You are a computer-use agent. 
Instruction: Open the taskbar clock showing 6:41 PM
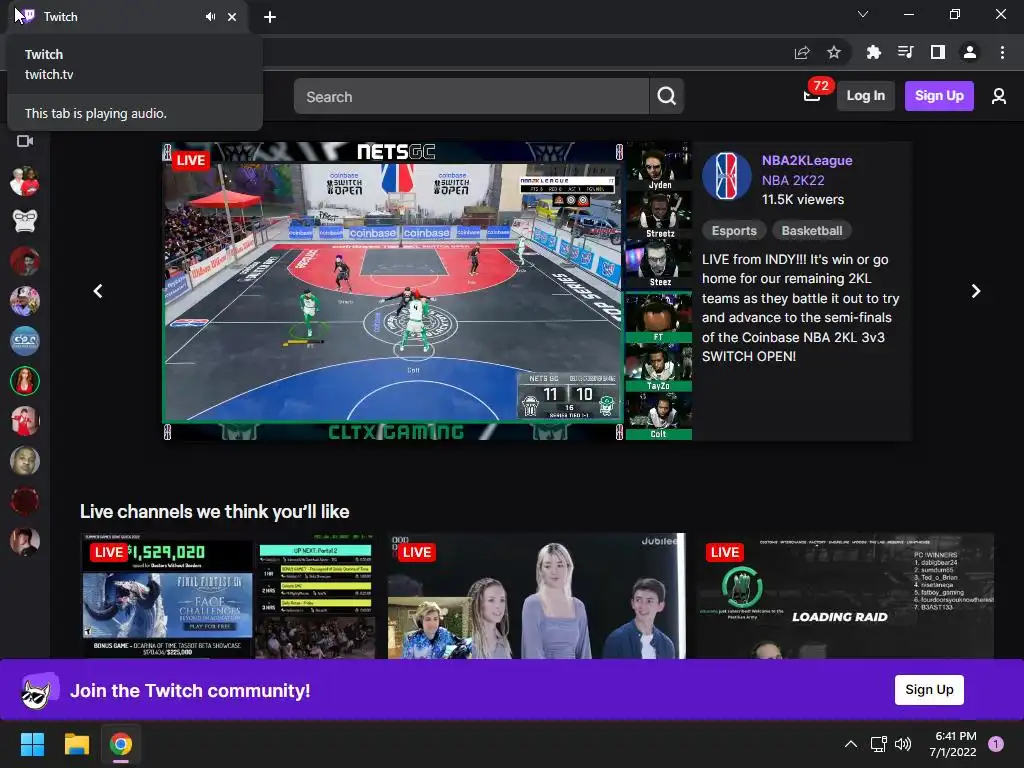click(x=953, y=744)
